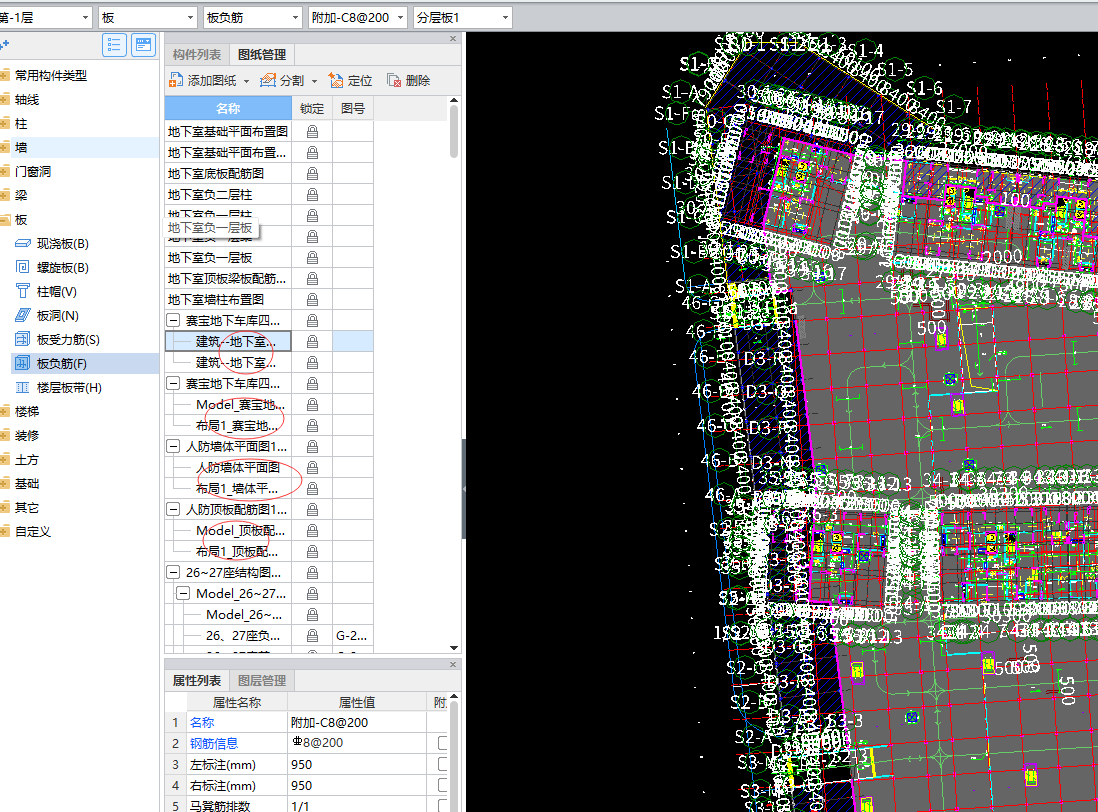This screenshot has height=812, width=1098.
Task: Open the 名称 property link
Action: (202, 722)
